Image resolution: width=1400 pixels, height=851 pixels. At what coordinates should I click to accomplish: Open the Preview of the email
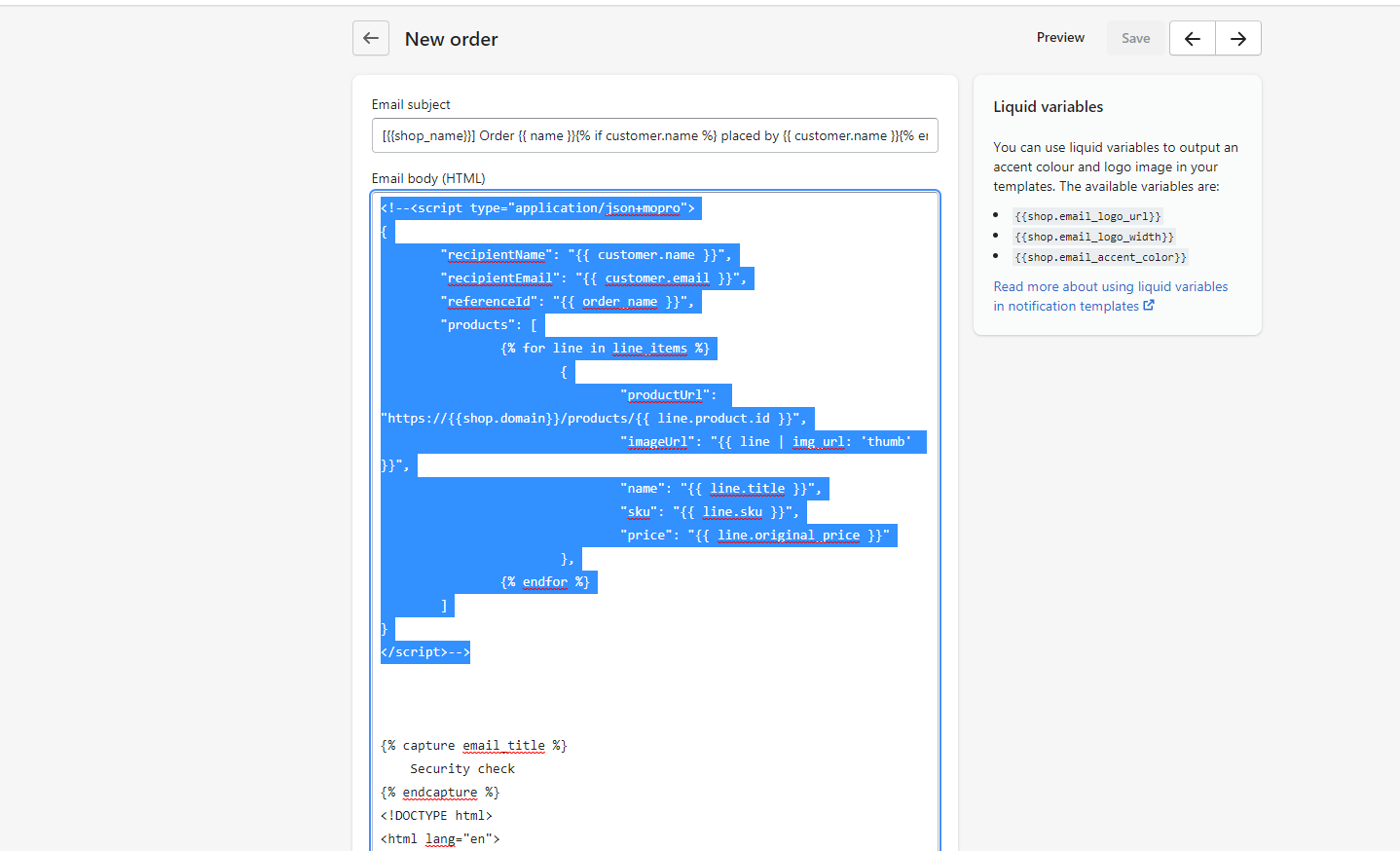pos(1060,38)
